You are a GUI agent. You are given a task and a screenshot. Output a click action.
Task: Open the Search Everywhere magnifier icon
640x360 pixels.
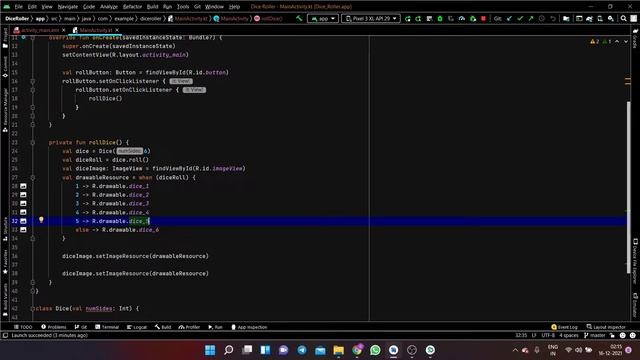click(624, 18)
